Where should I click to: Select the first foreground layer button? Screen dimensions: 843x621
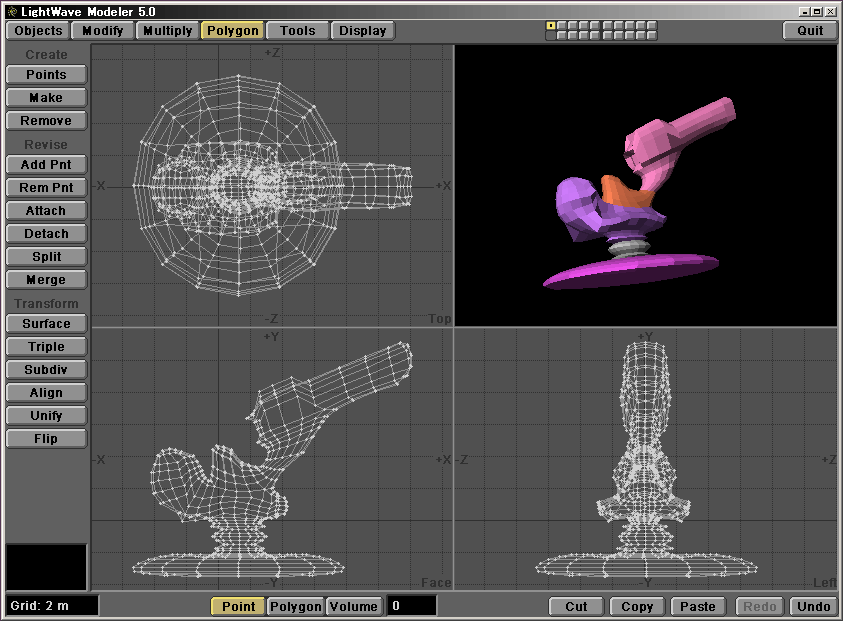click(x=551, y=25)
